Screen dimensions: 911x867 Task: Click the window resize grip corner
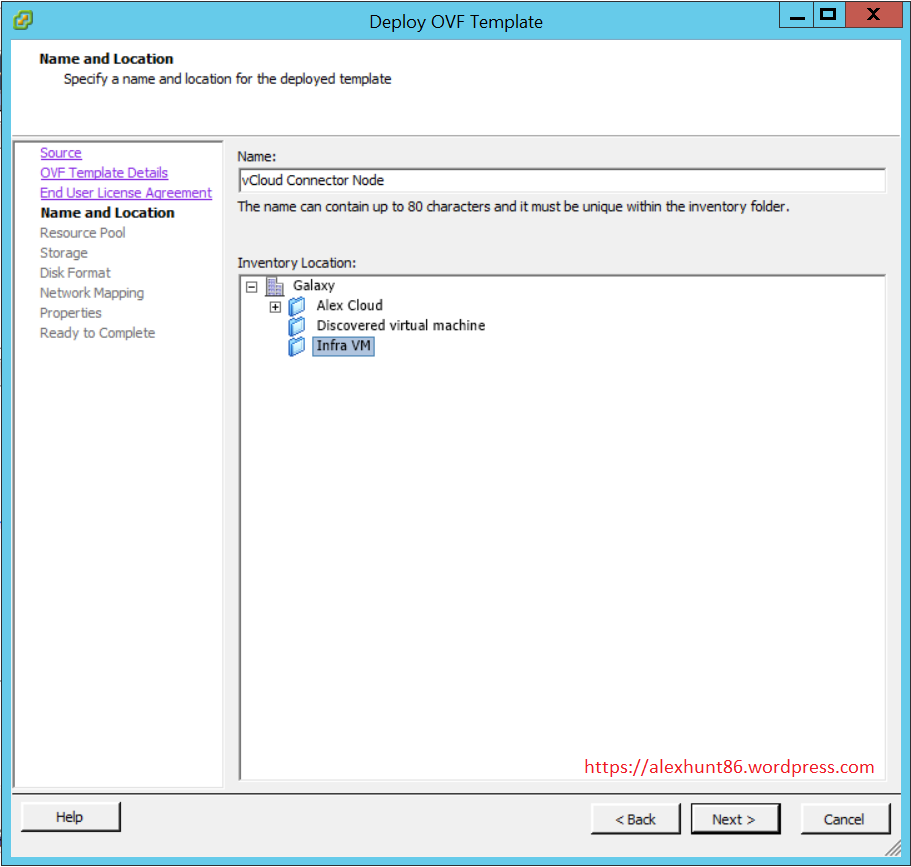pyautogui.click(x=893, y=848)
